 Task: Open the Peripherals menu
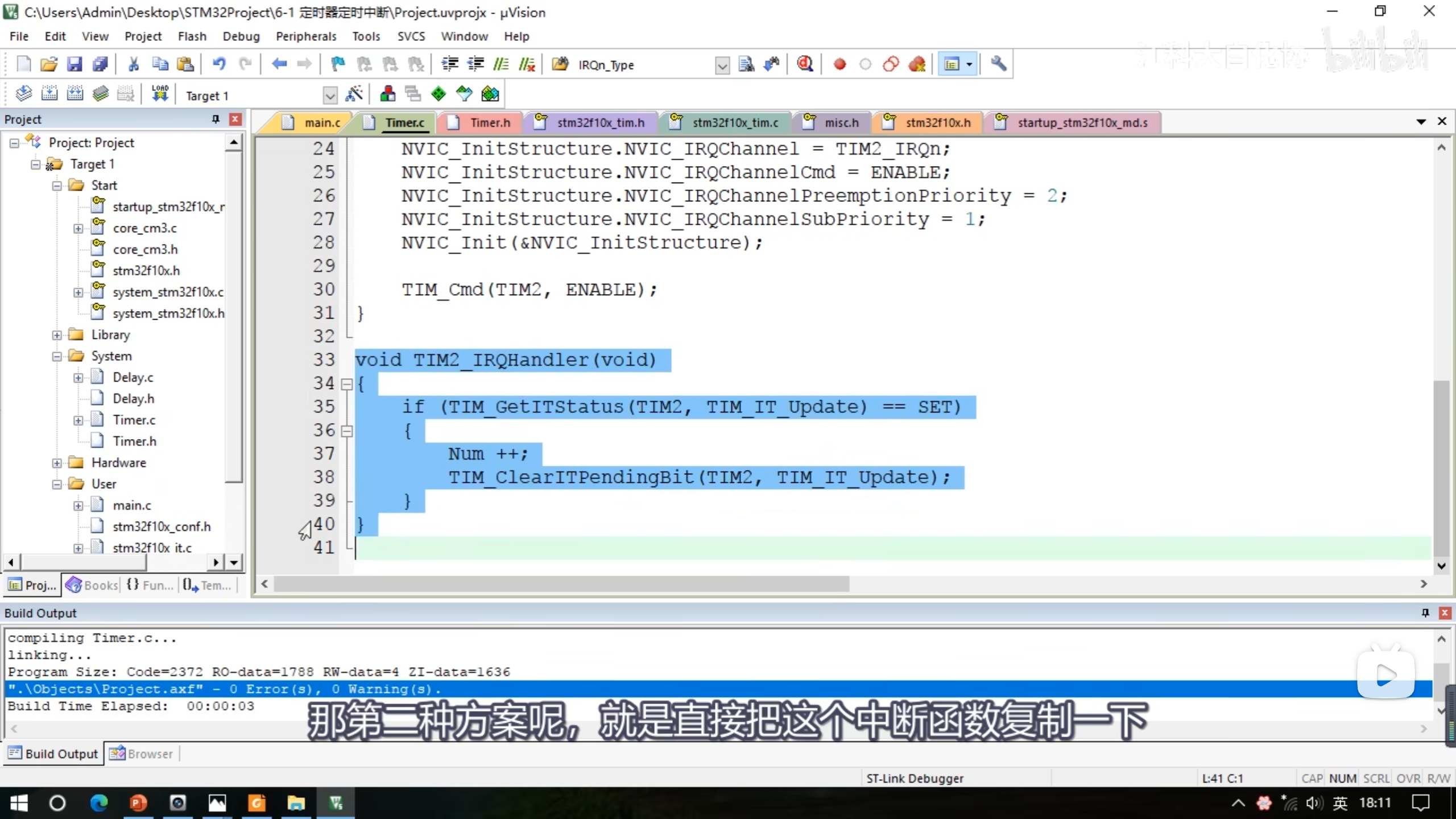click(306, 36)
